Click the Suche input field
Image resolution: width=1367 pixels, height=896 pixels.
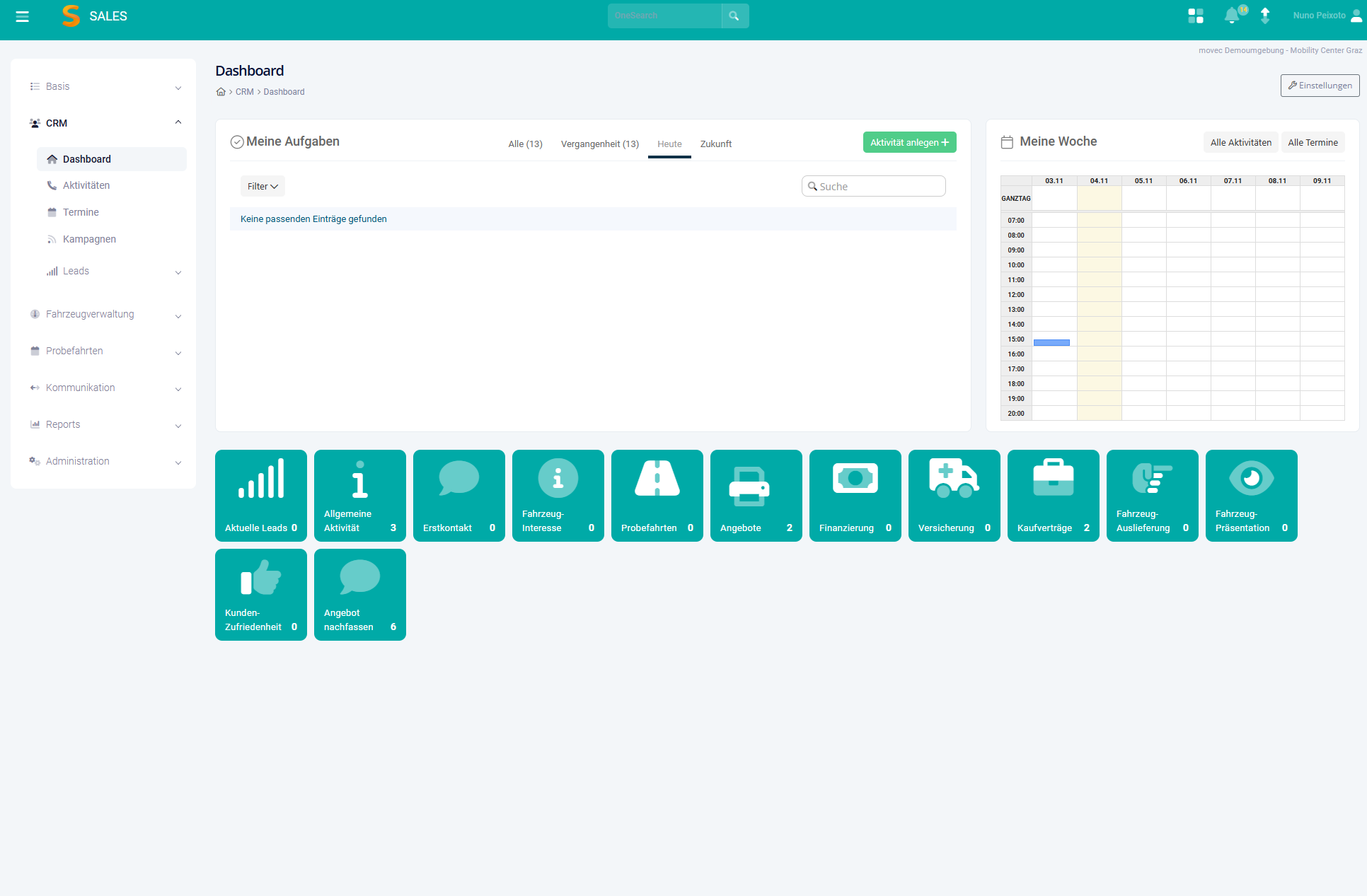pos(877,186)
